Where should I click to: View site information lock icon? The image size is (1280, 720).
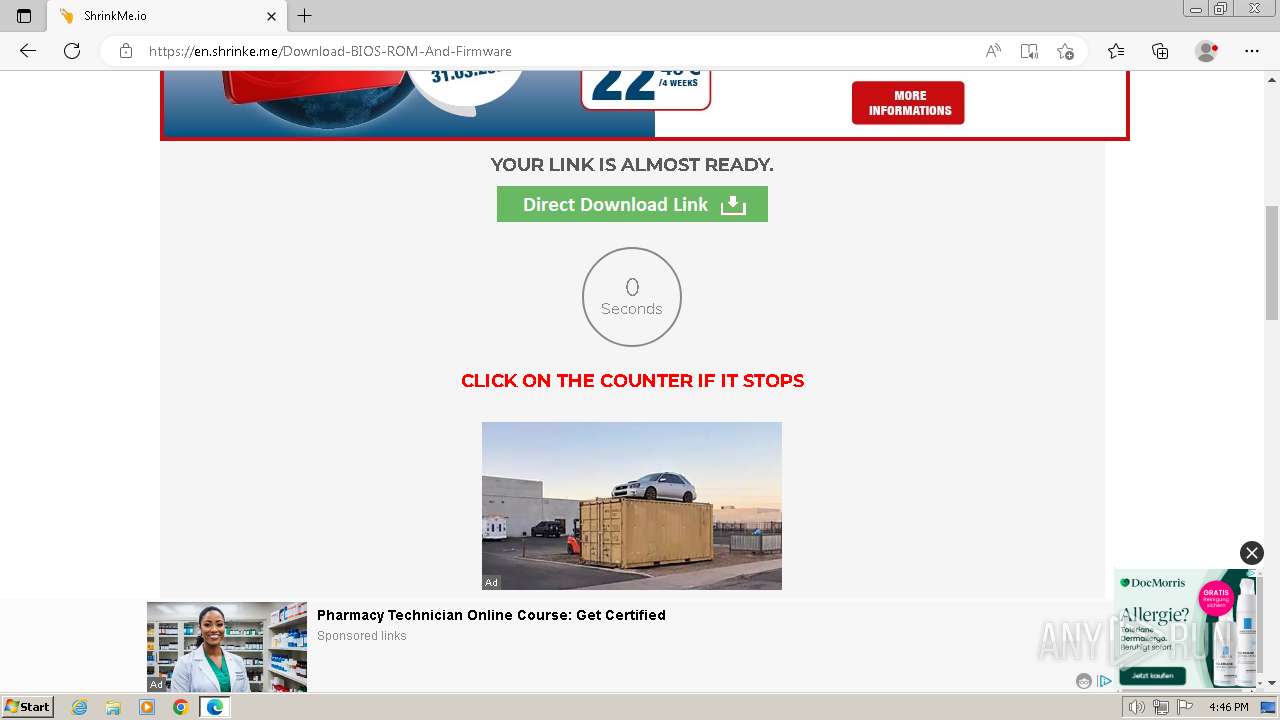(x=126, y=51)
